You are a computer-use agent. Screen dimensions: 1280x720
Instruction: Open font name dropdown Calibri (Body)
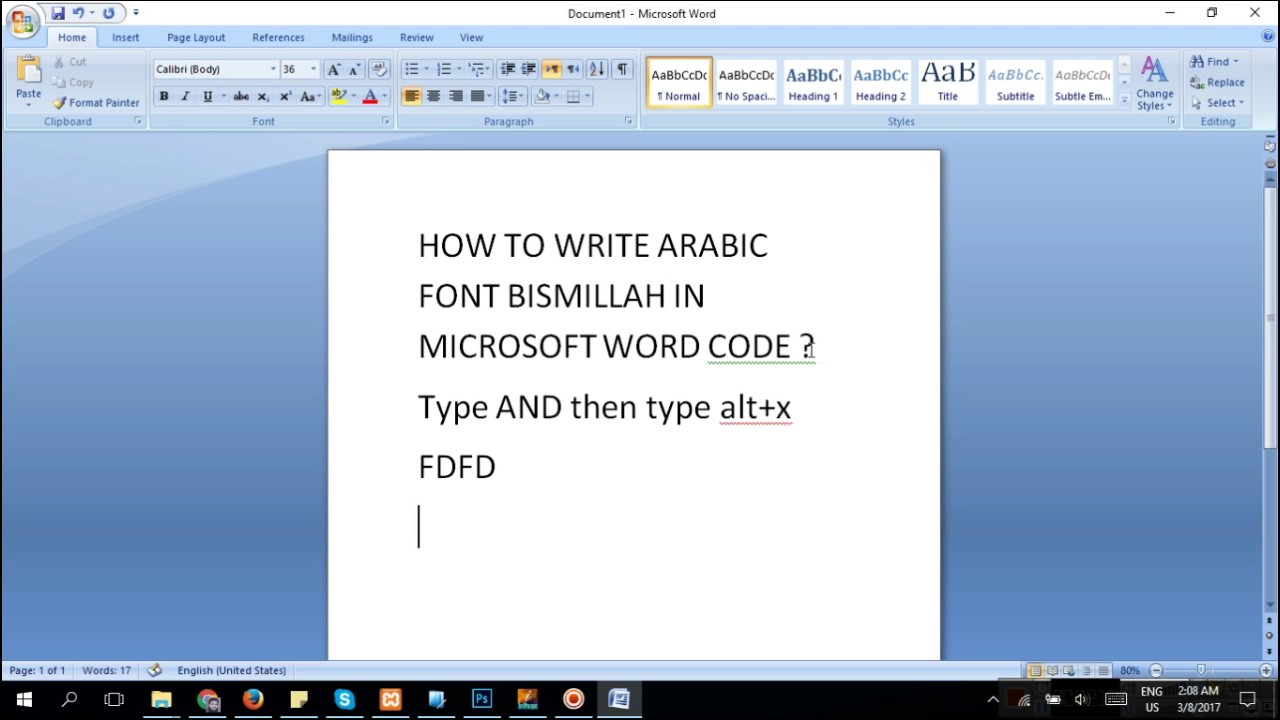pos(273,69)
